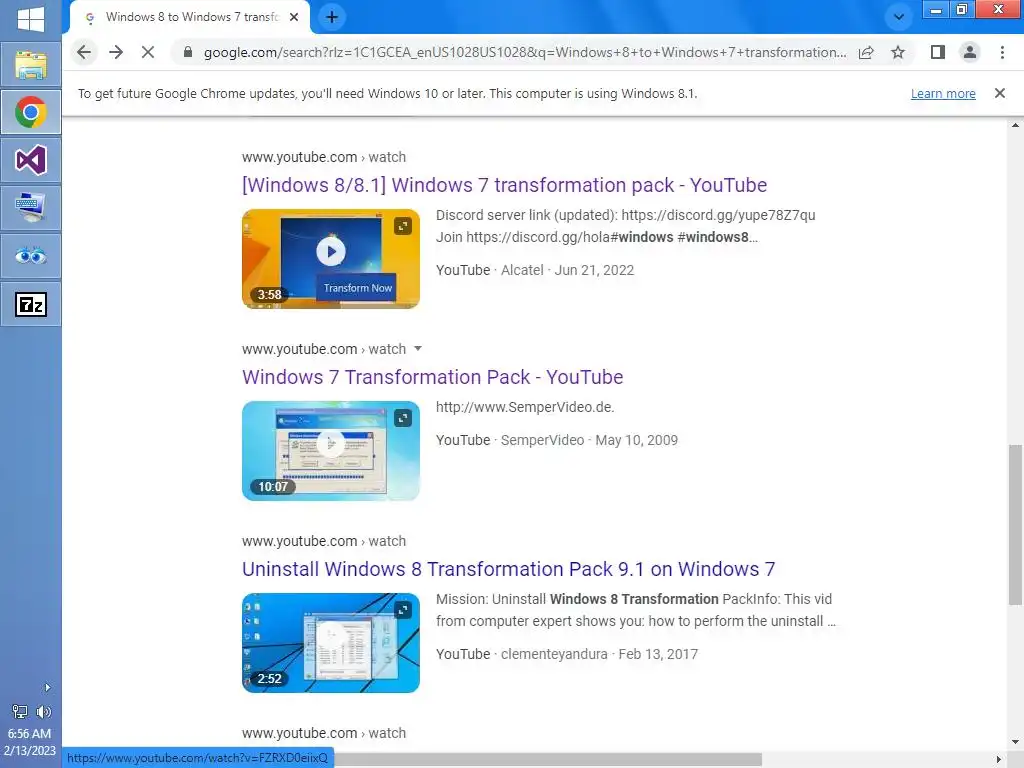Open [Windows 8/8.1] Windows 7 transformation pack result
1024x768 pixels.
point(504,185)
